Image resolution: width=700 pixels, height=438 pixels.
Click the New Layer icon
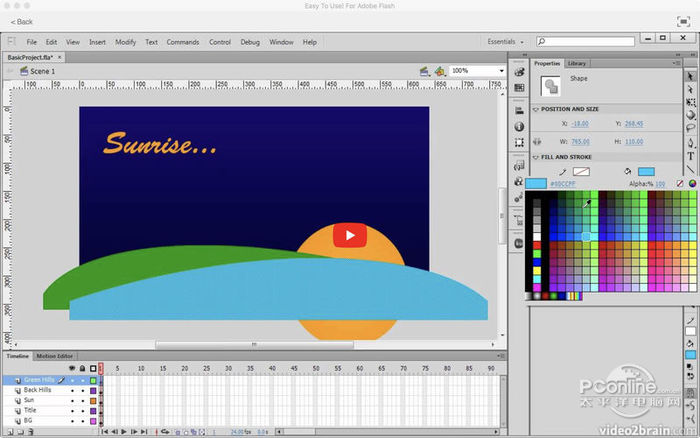[10, 431]
